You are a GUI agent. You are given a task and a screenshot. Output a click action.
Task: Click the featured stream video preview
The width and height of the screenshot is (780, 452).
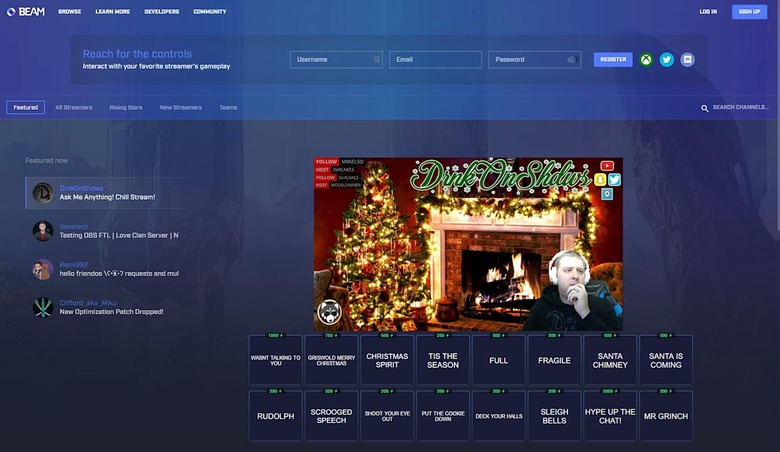[468, 244]
